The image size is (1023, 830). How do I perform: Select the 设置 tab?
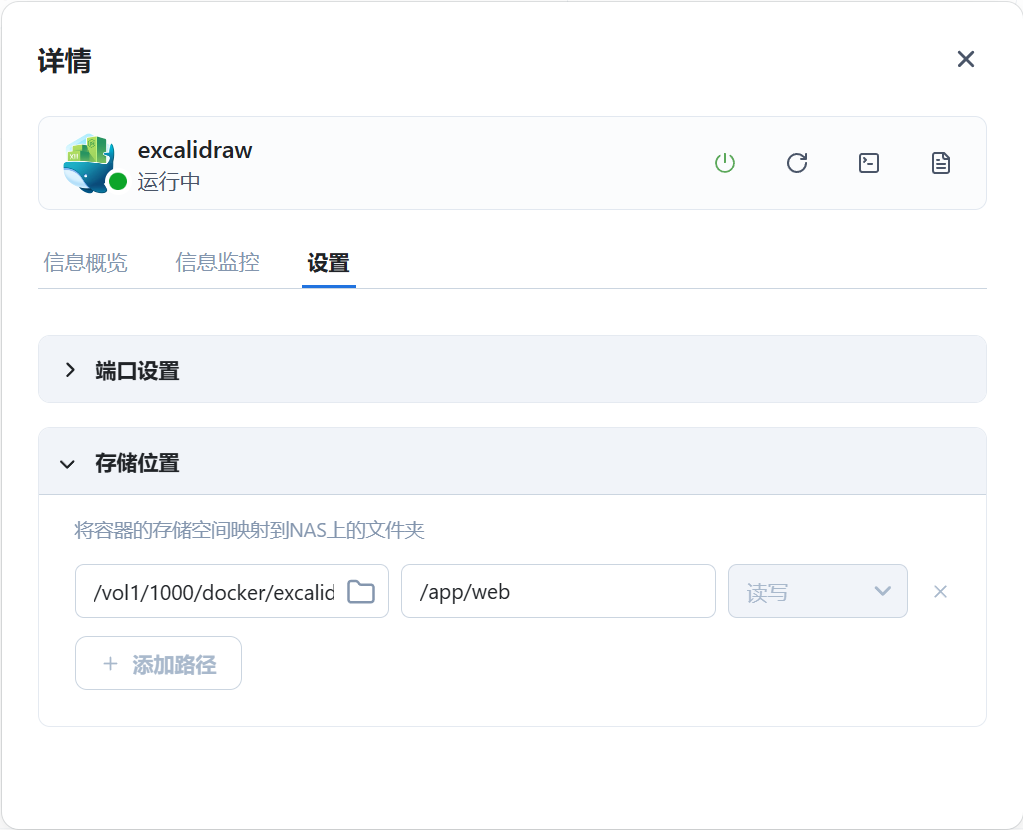pos(328,263)
